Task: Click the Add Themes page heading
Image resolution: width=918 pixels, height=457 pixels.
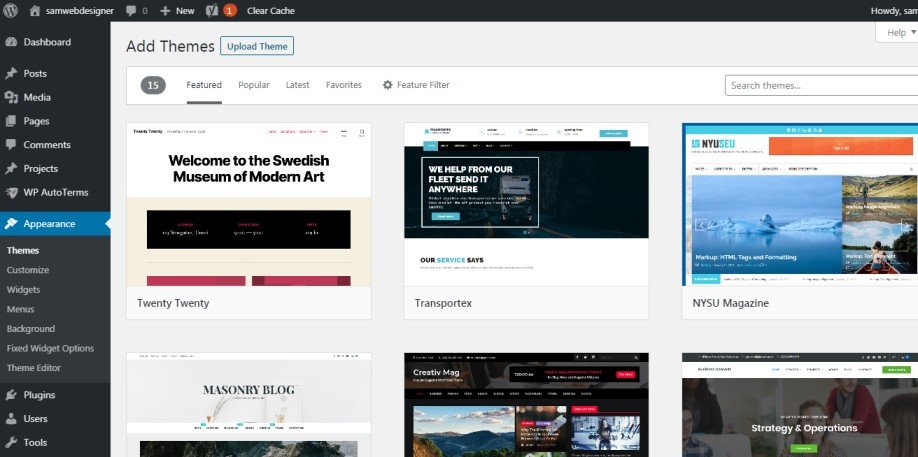Action: tap(170, 46)
